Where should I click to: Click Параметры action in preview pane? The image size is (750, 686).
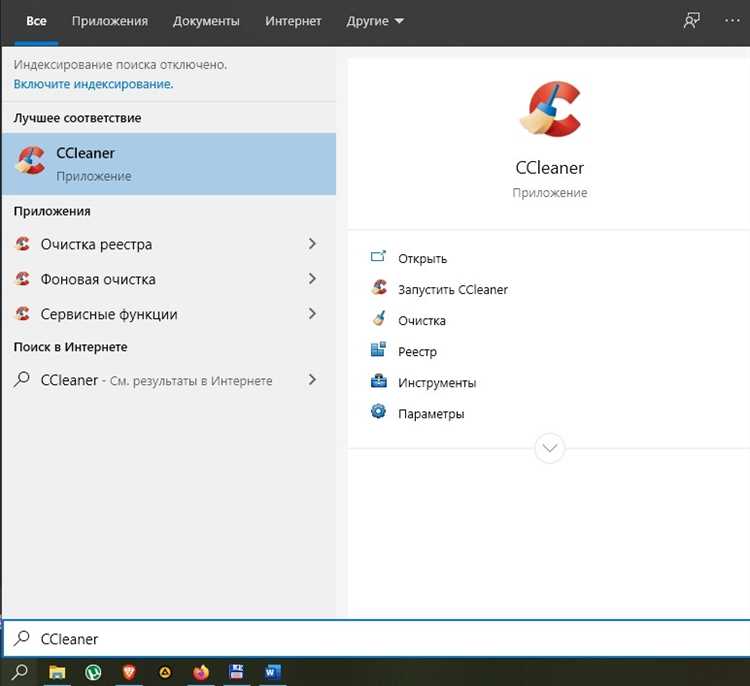431,414
